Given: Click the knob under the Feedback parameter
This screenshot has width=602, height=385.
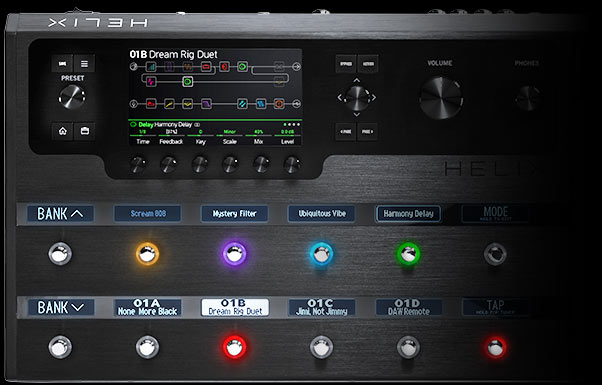Looking at the screenshot, I should (169, 164).
